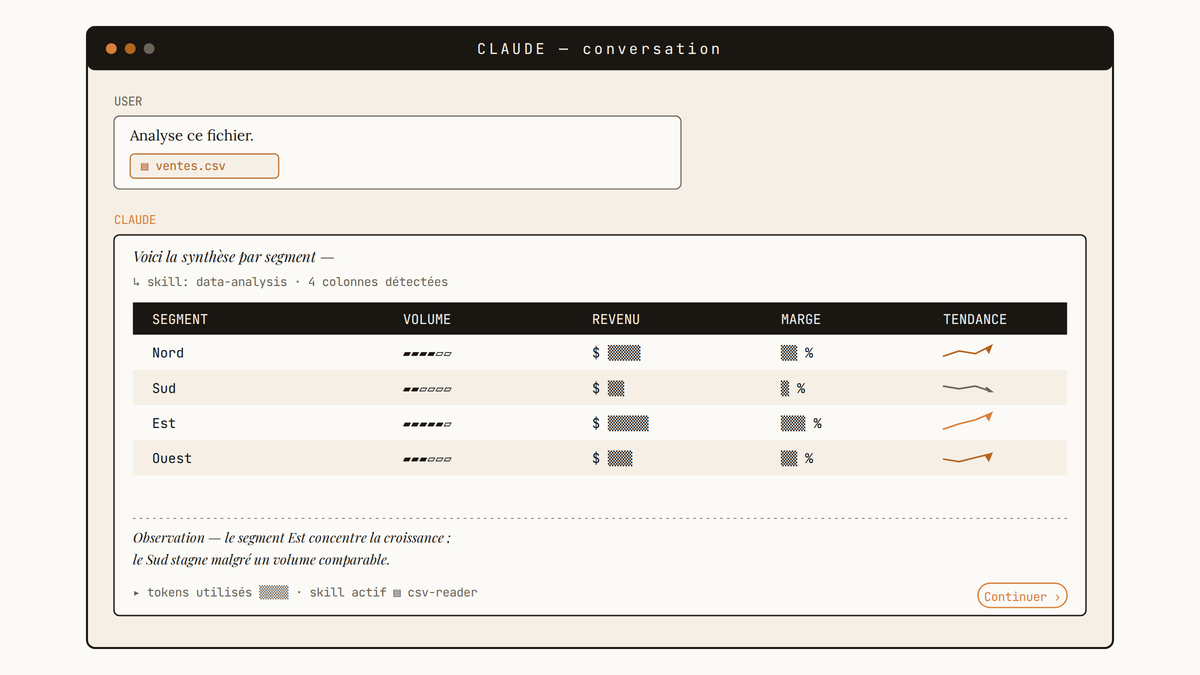Select the Nord segment row label
The height and width of the screenshot is (675, 1200).
pos(168,353)
